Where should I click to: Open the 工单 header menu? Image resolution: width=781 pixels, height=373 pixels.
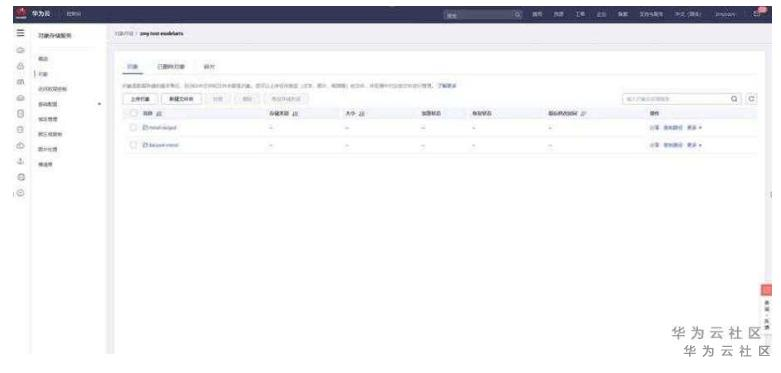point(580,14)
